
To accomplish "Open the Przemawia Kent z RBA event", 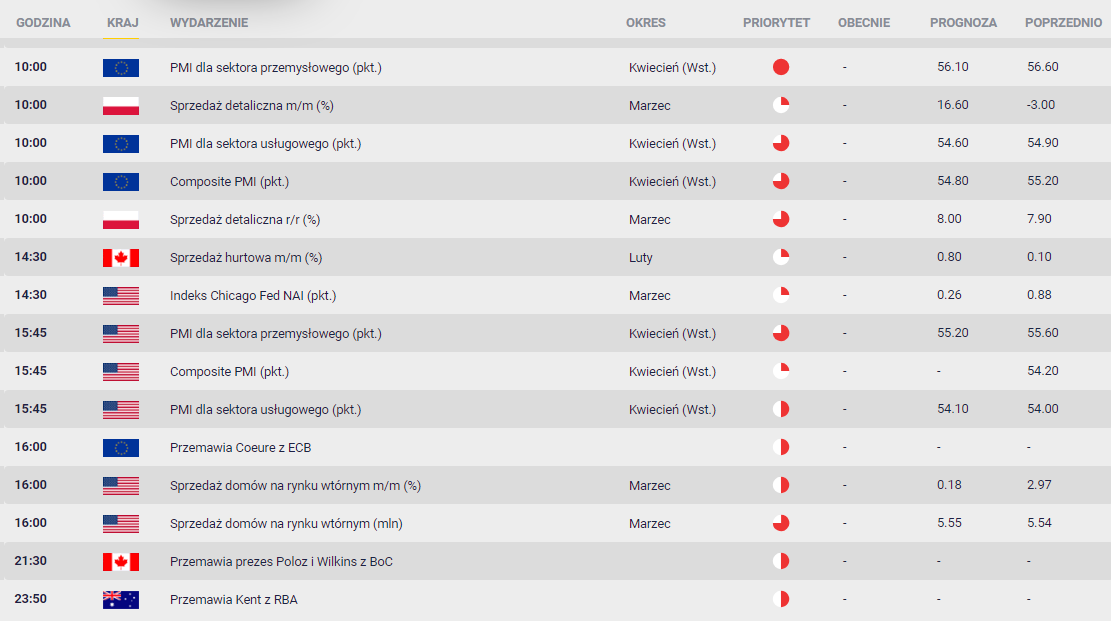I will click(x=234, y=600).
